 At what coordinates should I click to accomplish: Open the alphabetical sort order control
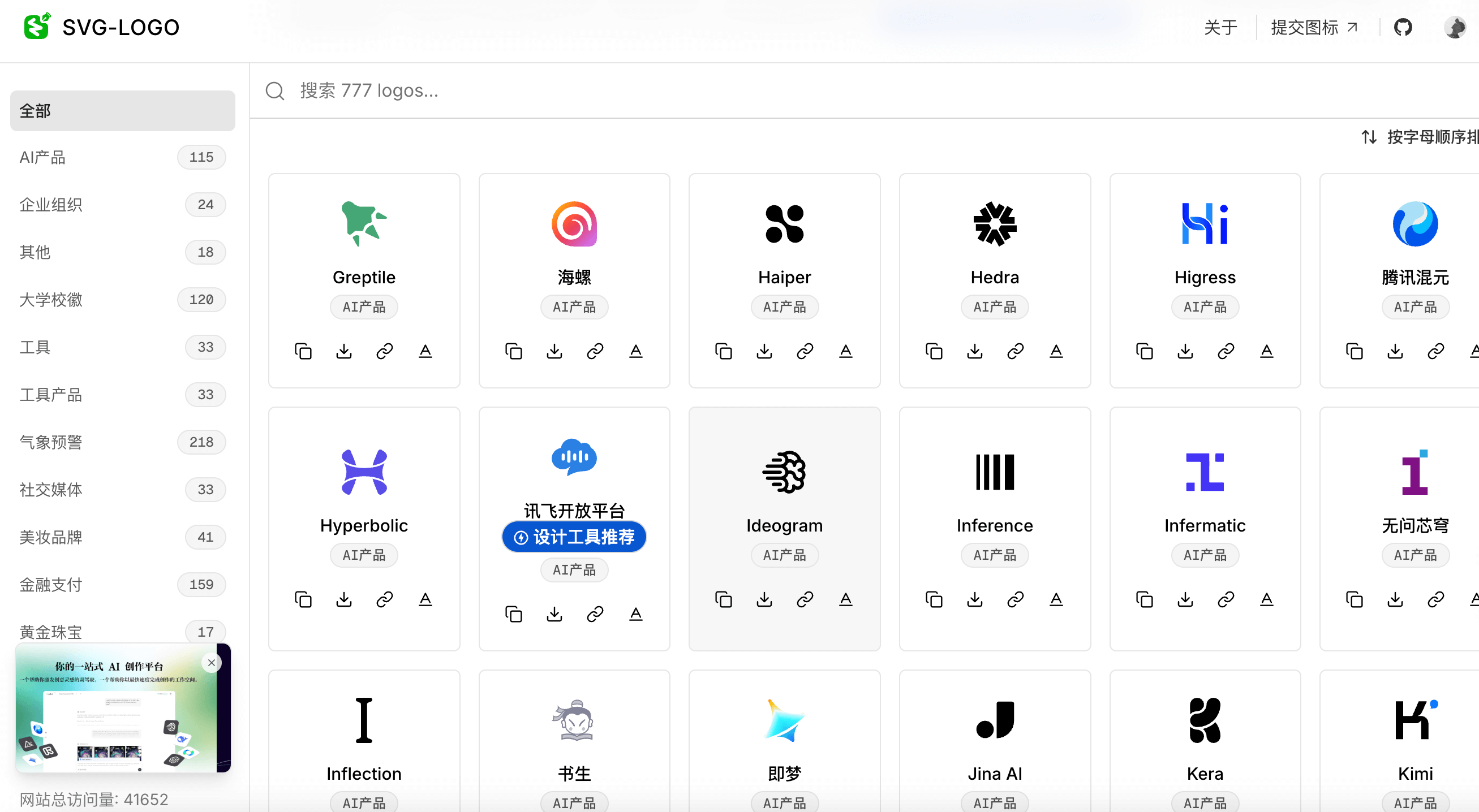coord(1418,137)
